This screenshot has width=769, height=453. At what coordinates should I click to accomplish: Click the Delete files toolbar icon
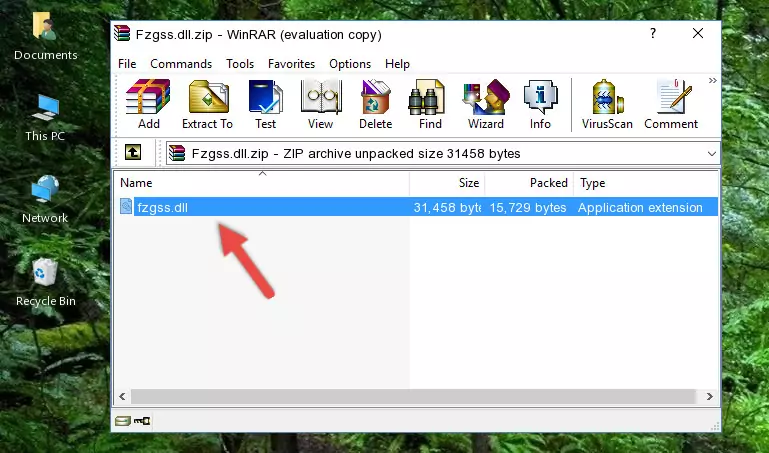click(x=376, y=104)
